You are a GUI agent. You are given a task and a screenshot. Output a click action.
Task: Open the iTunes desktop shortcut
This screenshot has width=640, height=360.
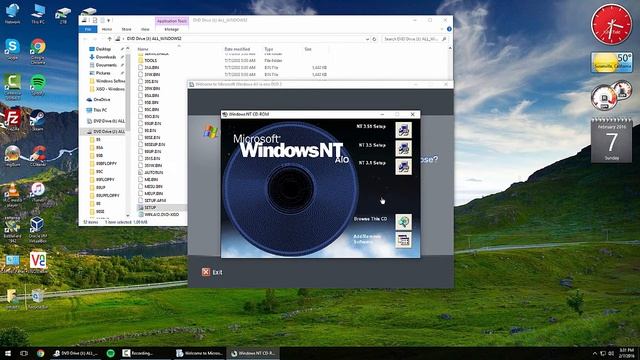[x=38, y=192]
